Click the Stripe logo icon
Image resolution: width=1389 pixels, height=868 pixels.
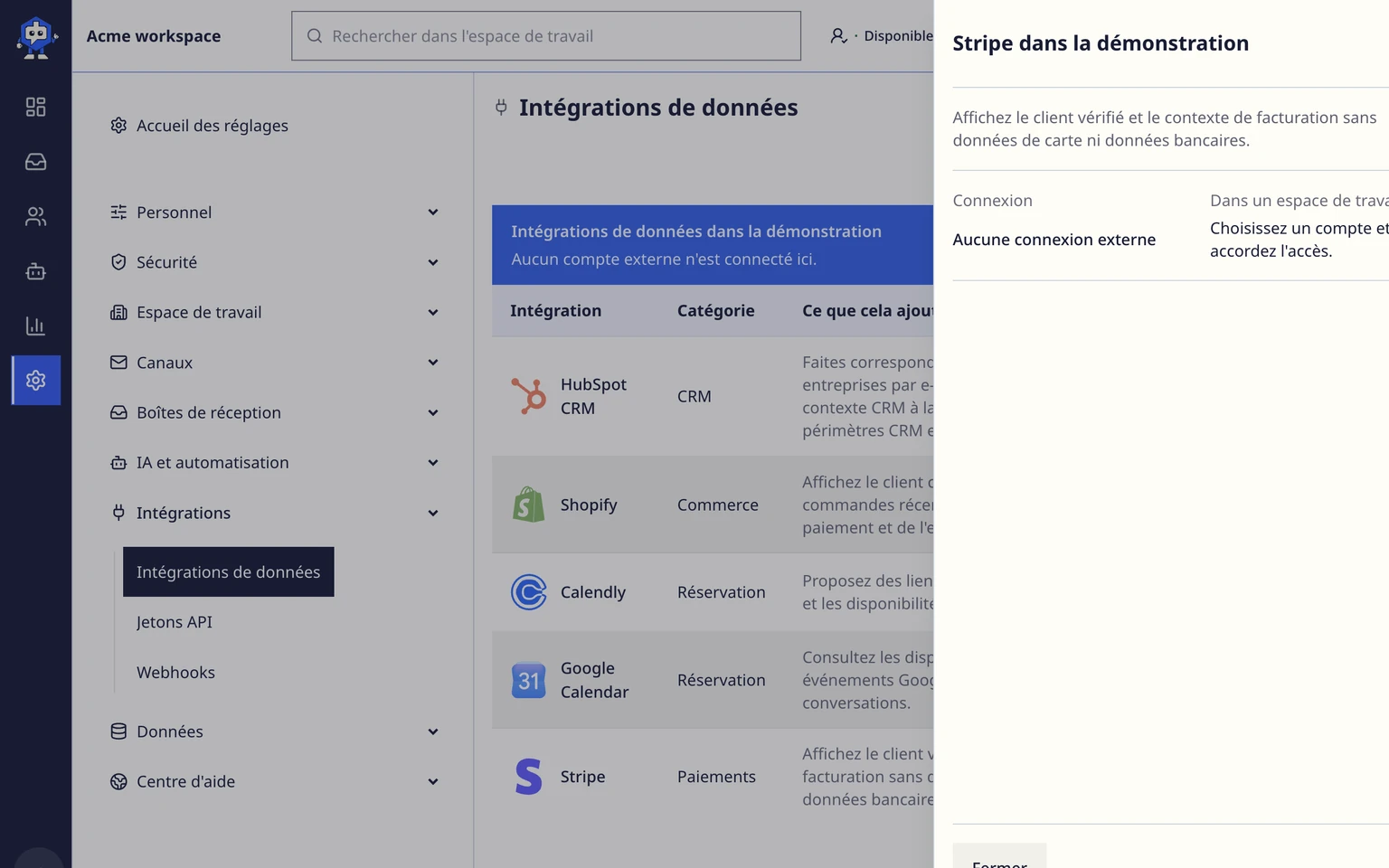coord(528,777)
